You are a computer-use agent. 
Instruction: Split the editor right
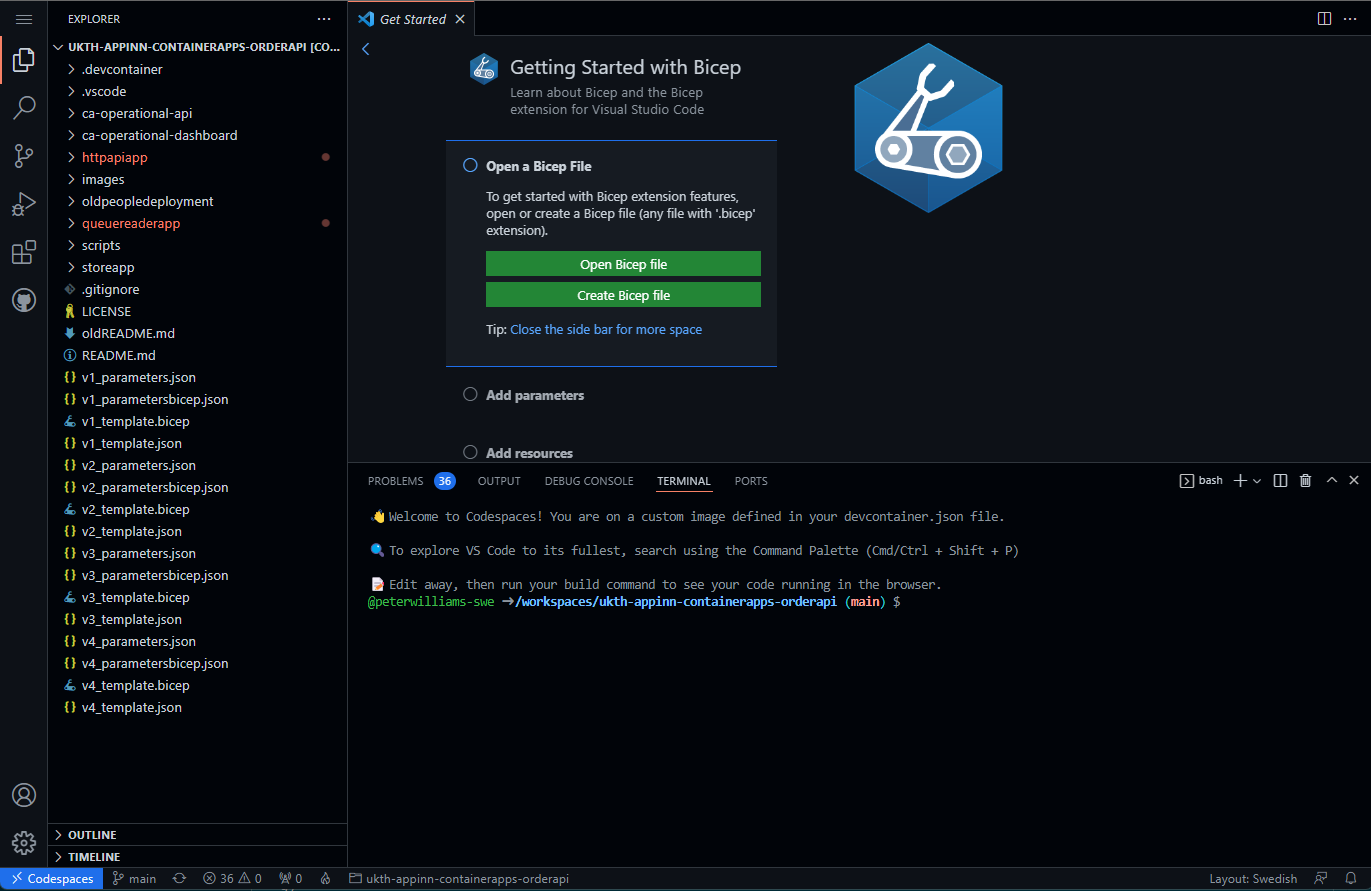(1324, 19)
